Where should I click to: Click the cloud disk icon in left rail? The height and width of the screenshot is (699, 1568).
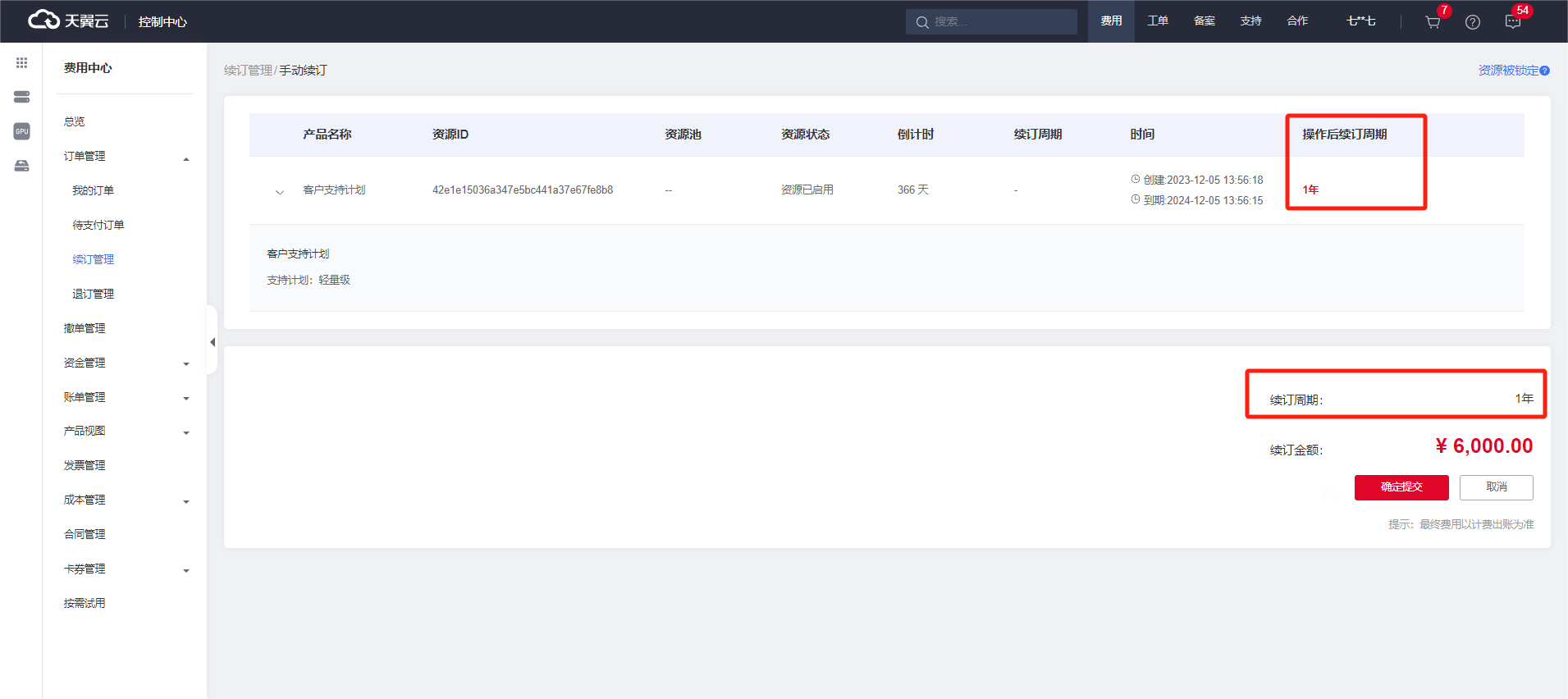coord(21,166)
